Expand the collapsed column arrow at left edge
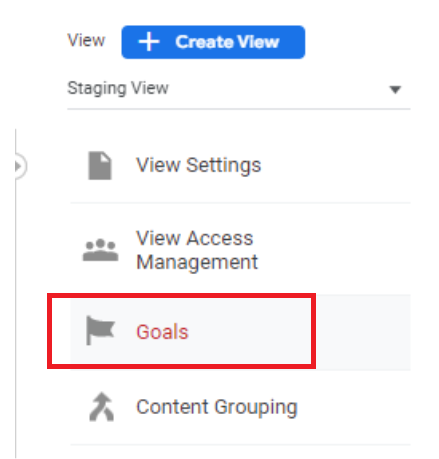This screenshot has height=459, width=439. [18, 166]
